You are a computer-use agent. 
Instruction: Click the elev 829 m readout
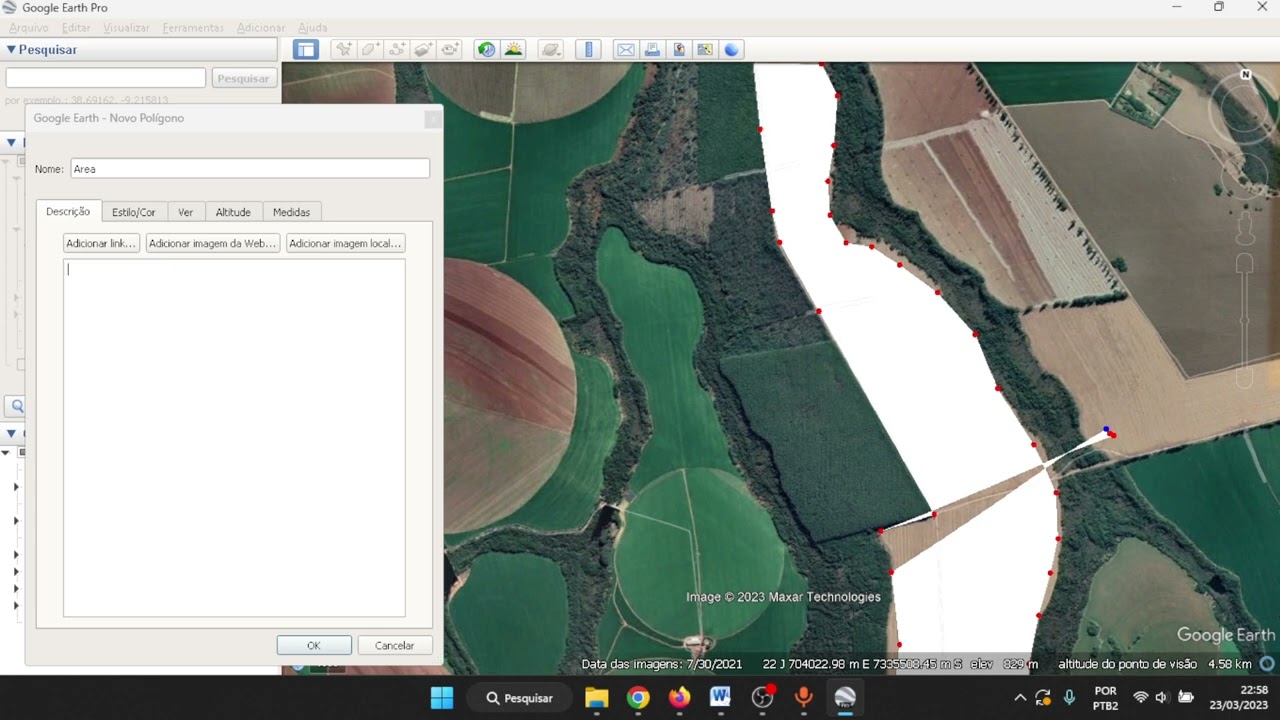tap(1004, 664)
